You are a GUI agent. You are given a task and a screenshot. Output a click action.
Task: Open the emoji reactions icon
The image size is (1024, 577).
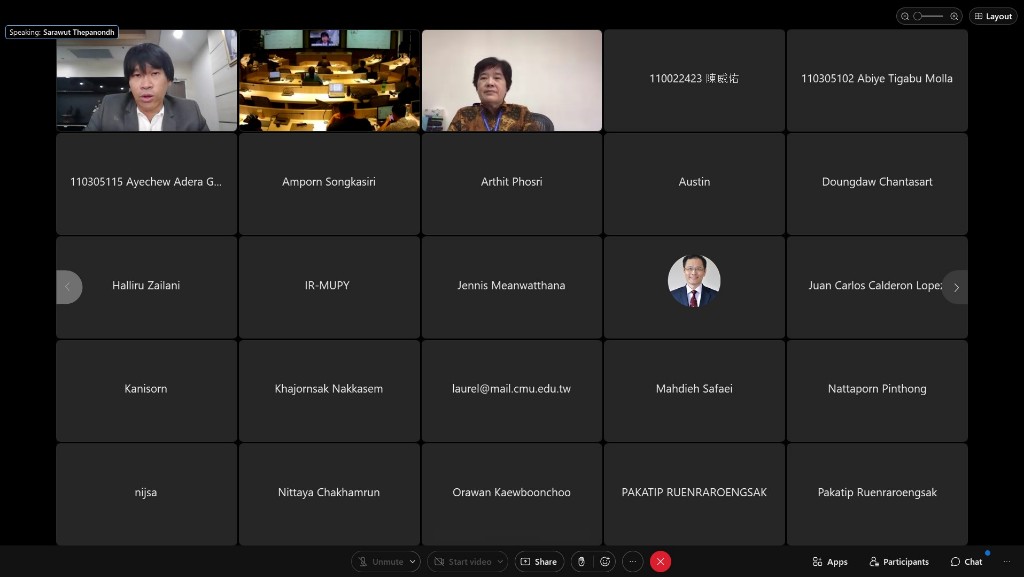tap(605, 561)
